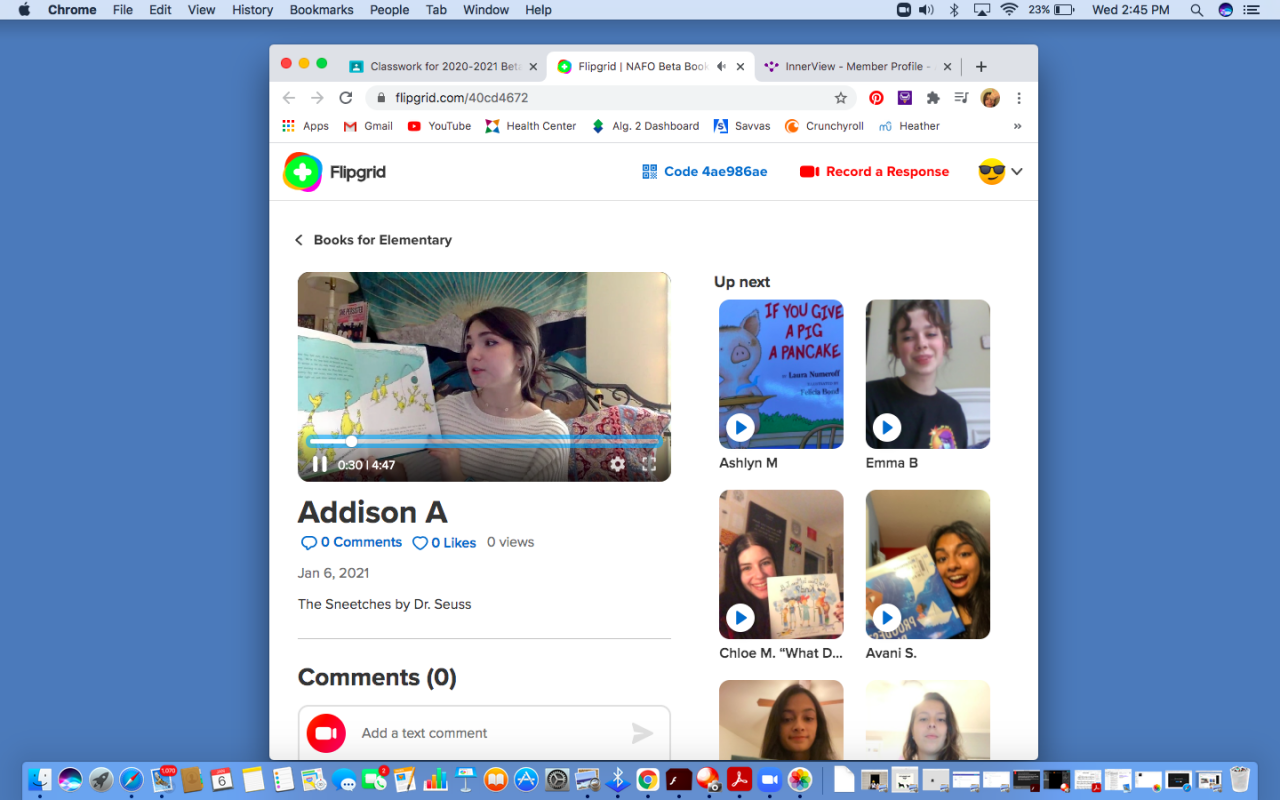Show more bookmarks with the chevron
The height and width of the screenshot is (800, 1280).
[x=1018, y=126]
